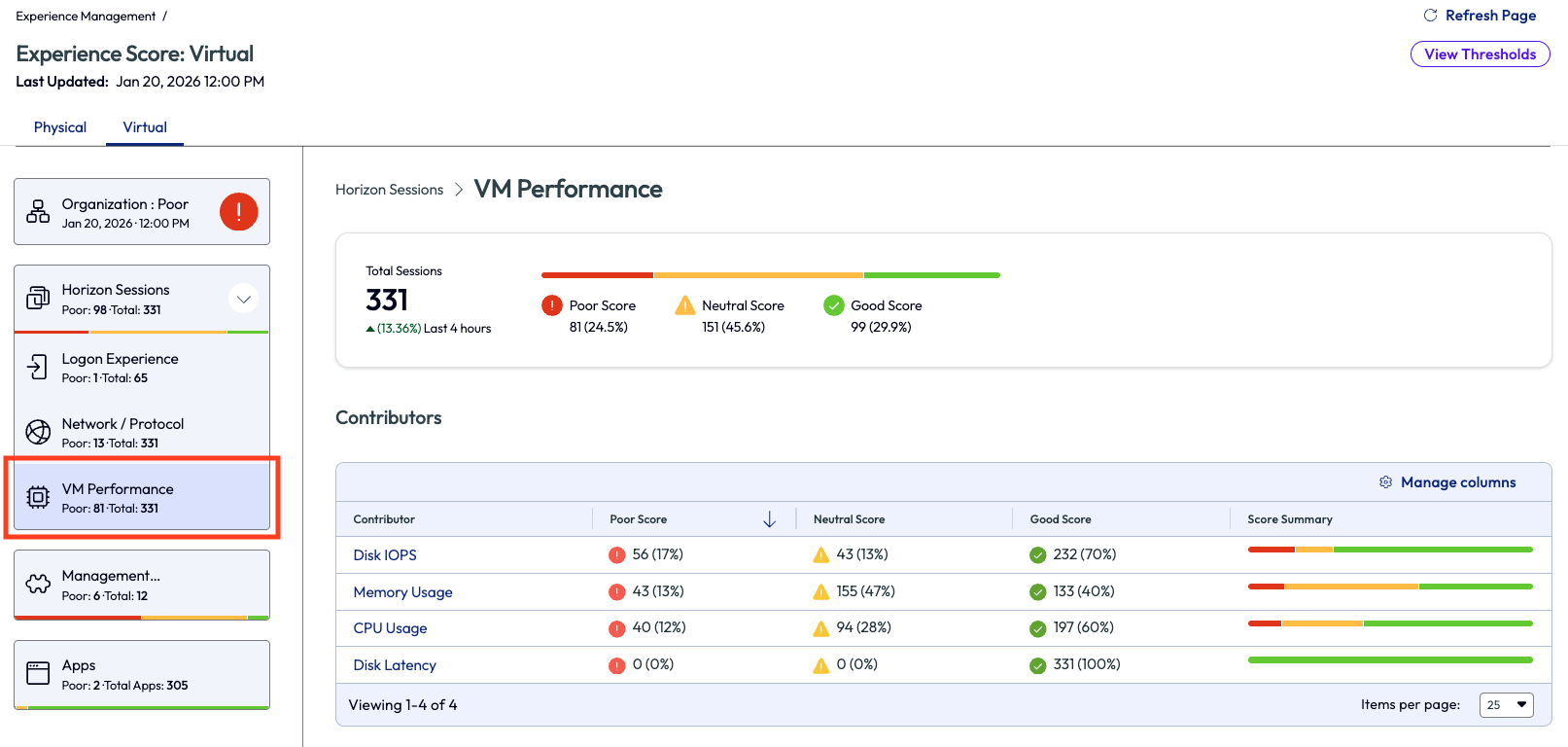Image resolution: width=1568 pixels, height=747 pixels.
Task: Click the Management puzzle piece icon
Action: pyautogui.click(x=38, y=584)
